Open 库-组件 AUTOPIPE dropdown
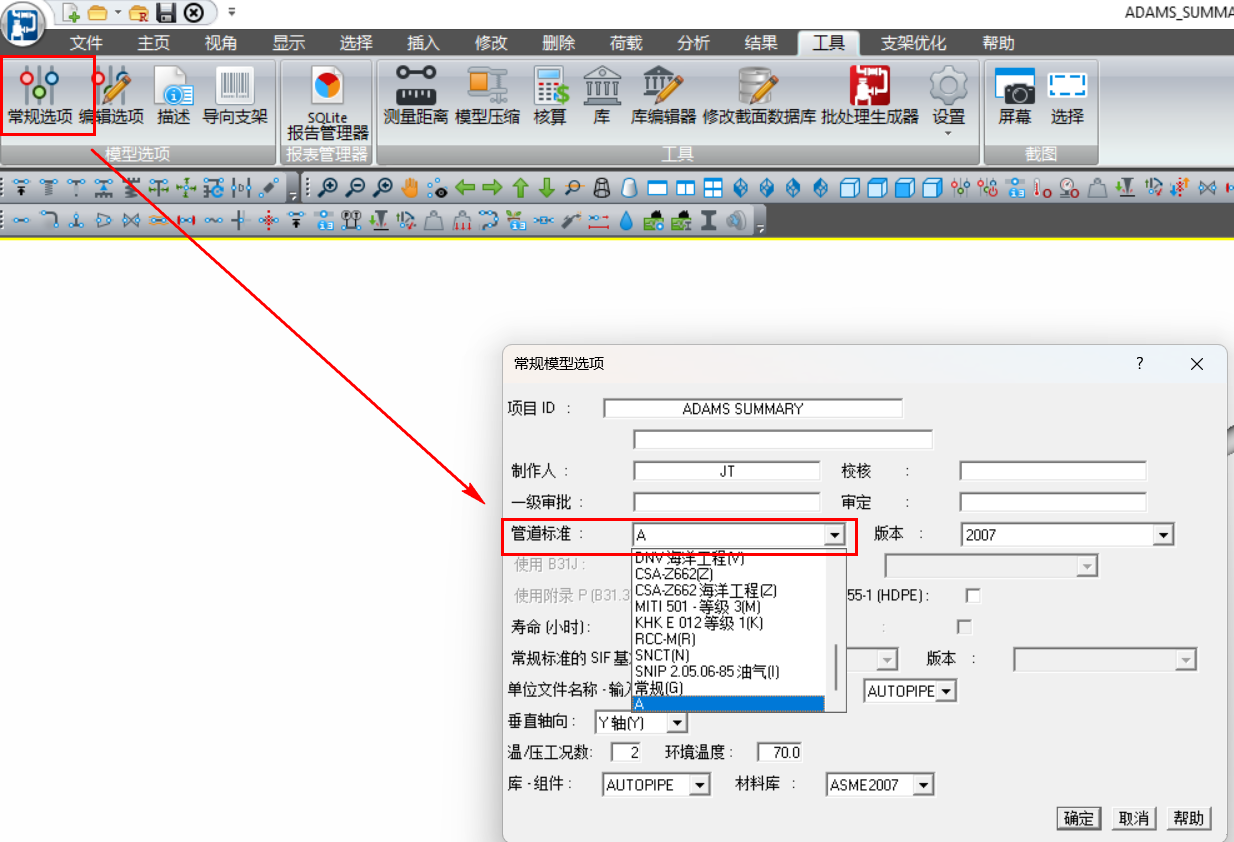Viewport: 1234px width, 842px height. [x=700, y=786]
